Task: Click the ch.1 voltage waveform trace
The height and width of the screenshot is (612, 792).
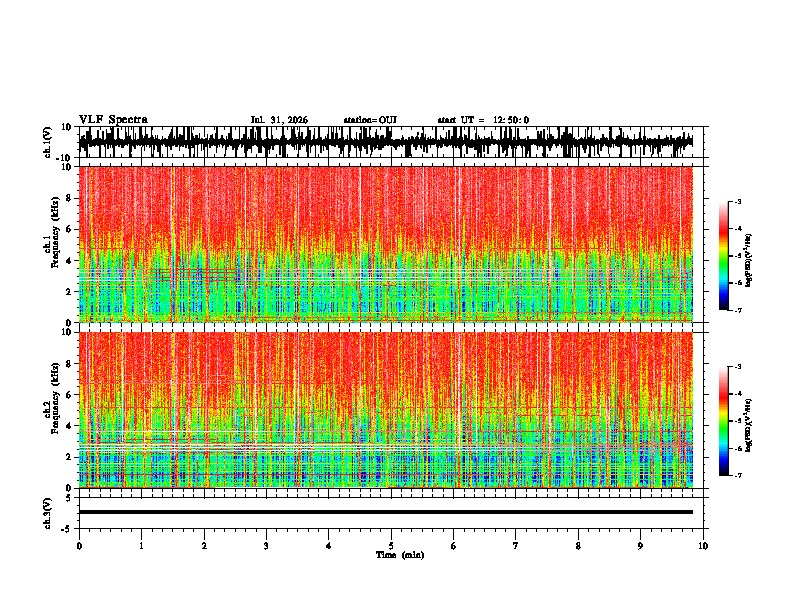Action: pyautogui.click(x=385, y=142)
